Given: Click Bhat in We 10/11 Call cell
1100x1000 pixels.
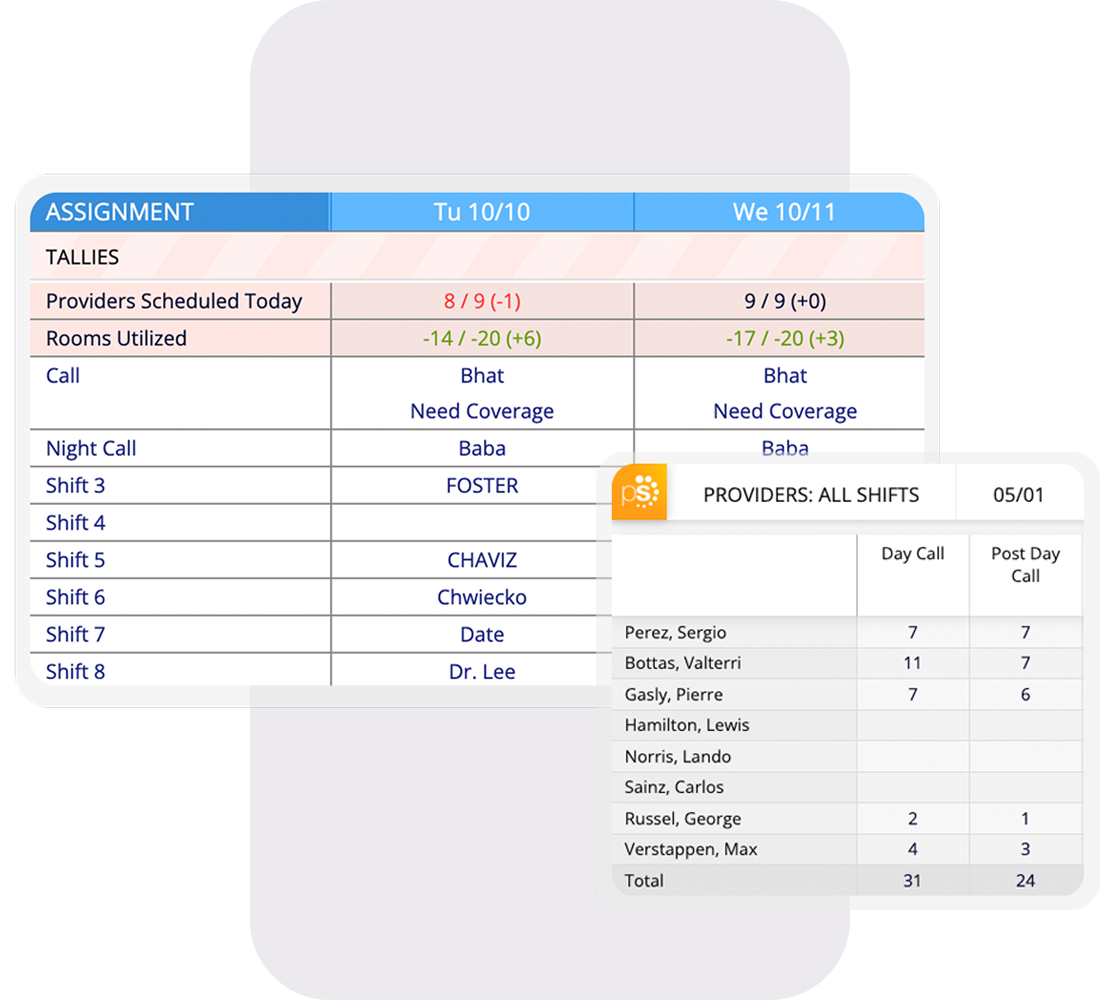Looking at the screenshot, I should pyautogui.click(x=784, y=376).
